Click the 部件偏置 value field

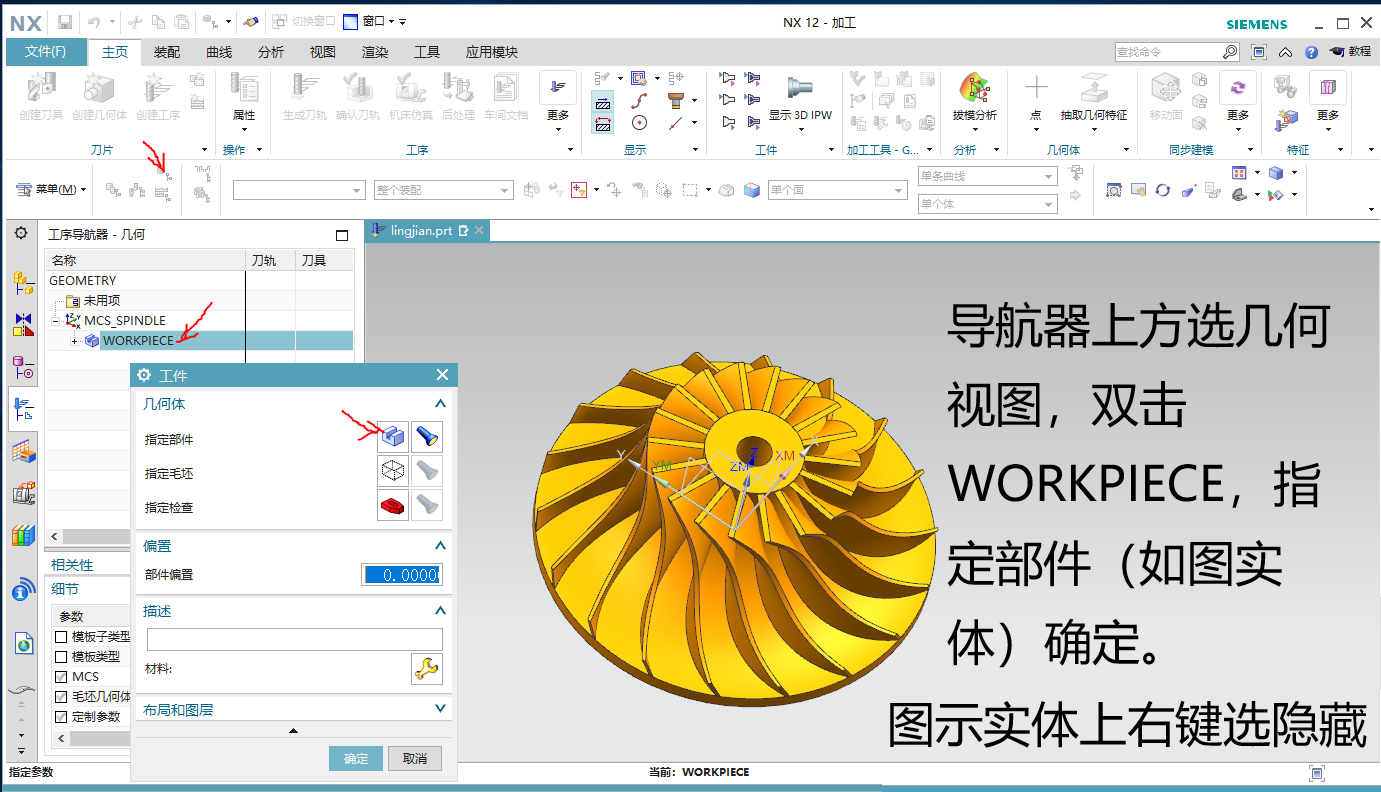tap(401, 575)
